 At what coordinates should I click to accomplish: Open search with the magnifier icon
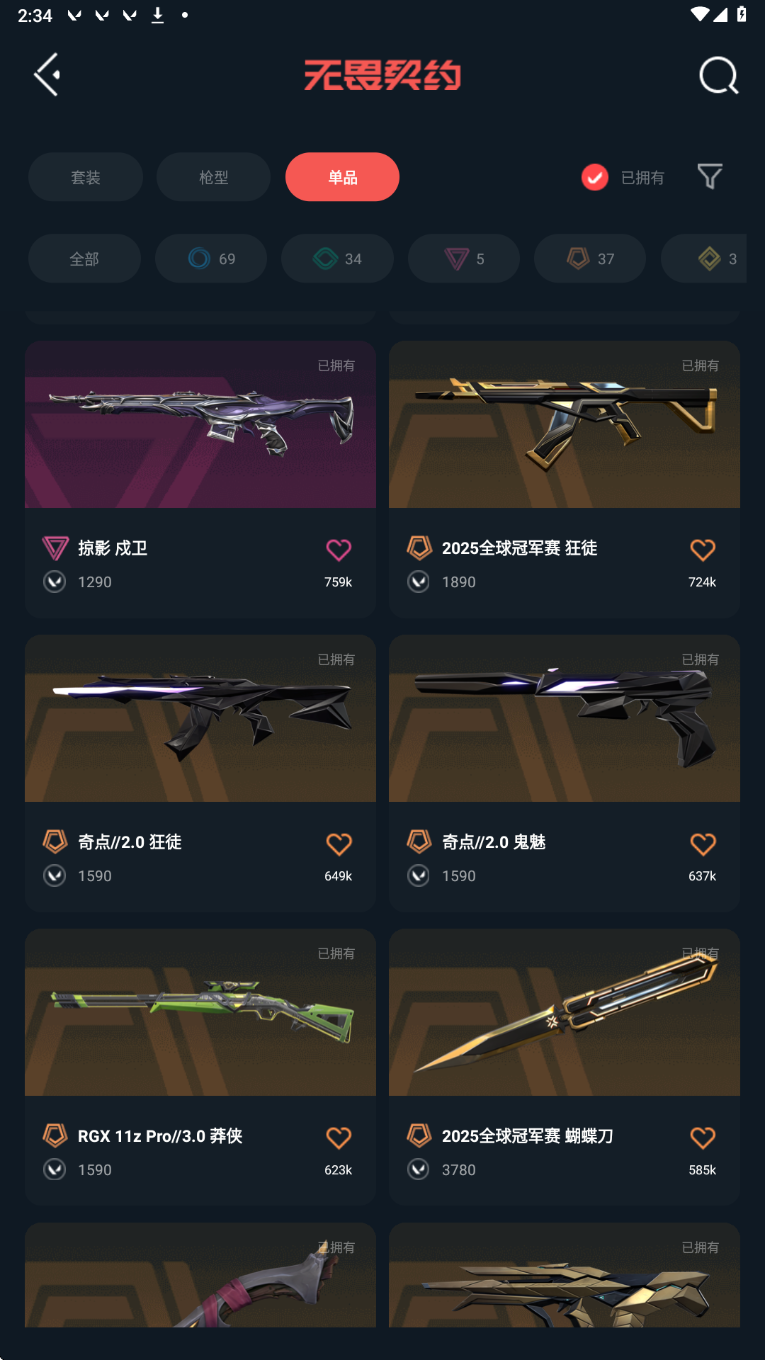coord(718,76)
